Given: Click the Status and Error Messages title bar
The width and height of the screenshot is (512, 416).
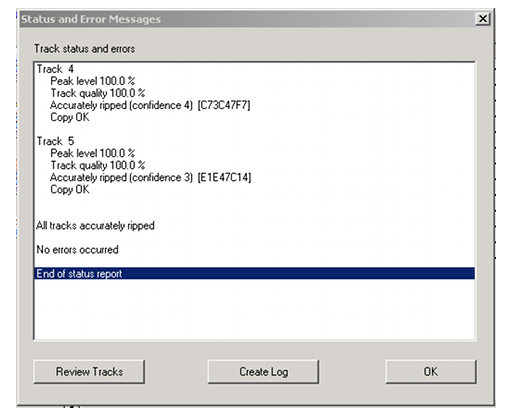Looking at the screenshot, I should [247, 19].
